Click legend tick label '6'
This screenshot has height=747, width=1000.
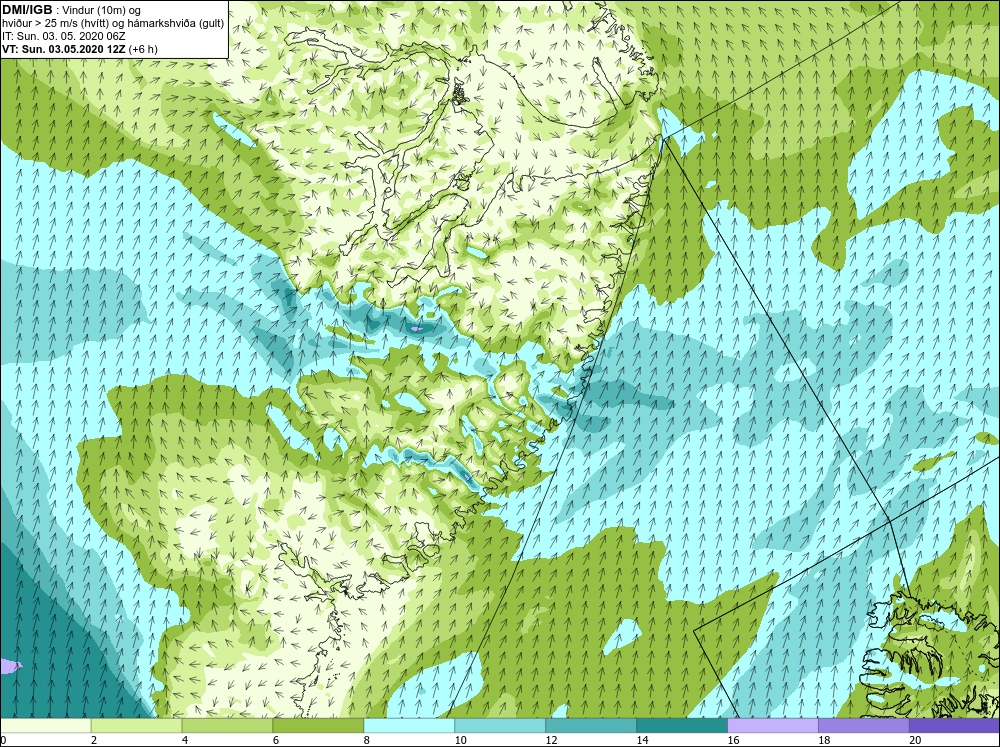[276, 740]
